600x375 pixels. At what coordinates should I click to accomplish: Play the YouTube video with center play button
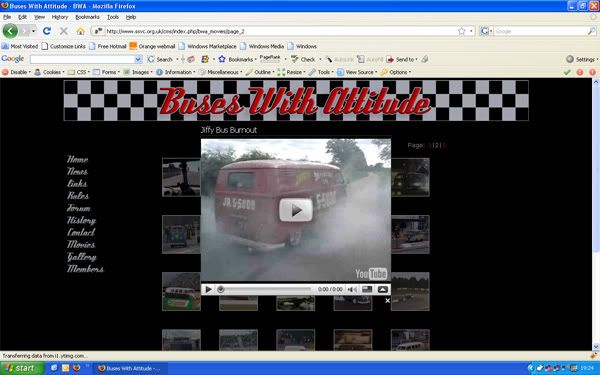click(296, 210)
